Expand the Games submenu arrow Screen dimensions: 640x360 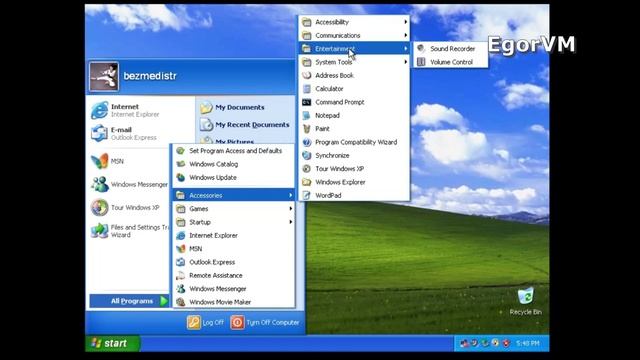point(290,209)
